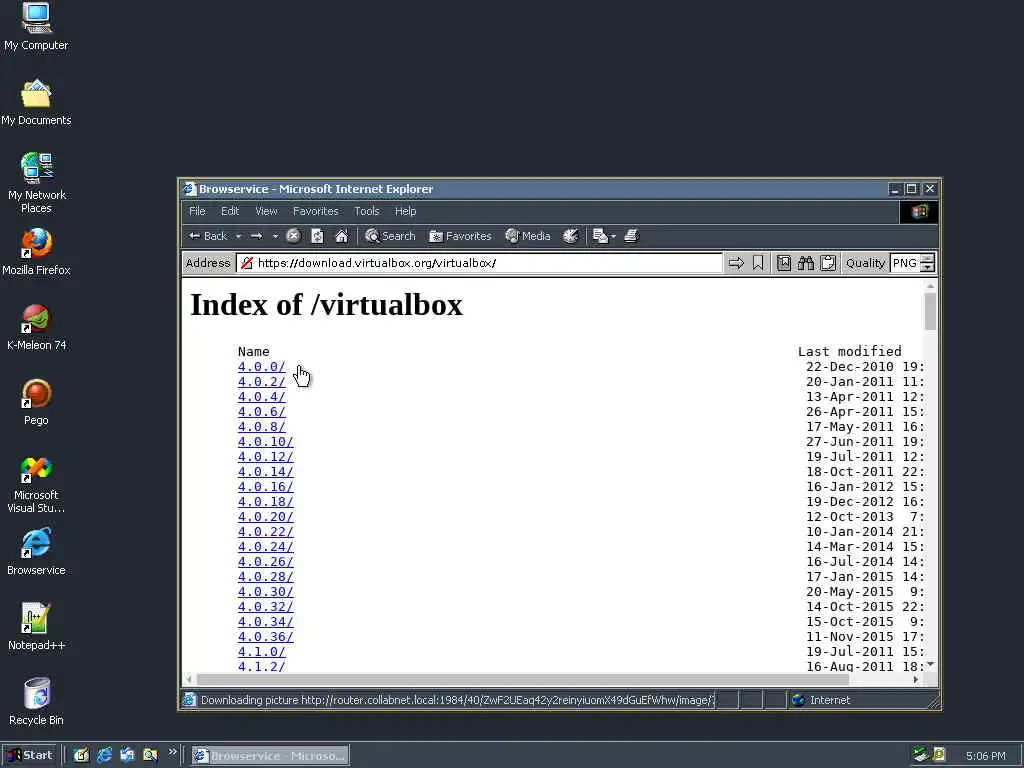The image size is (1024, 768).
Task: Open the Search toolbar button
Action: [390, 236]
